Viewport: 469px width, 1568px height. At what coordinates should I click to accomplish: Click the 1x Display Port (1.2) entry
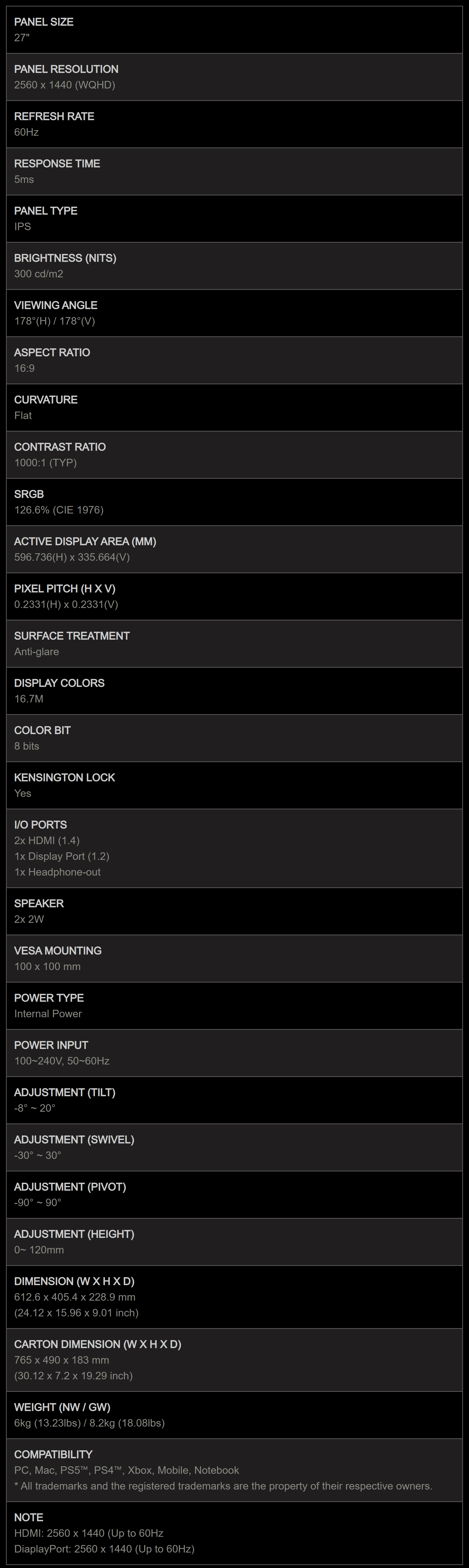click(61, 856)
